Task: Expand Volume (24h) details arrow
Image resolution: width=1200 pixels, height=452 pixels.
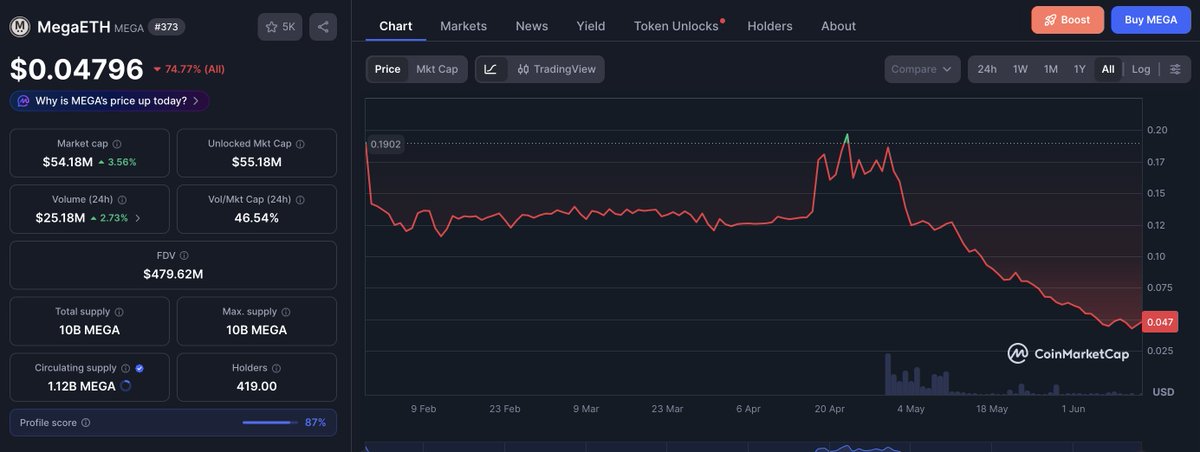Action: pyautogui.click(x=138, y=218)
